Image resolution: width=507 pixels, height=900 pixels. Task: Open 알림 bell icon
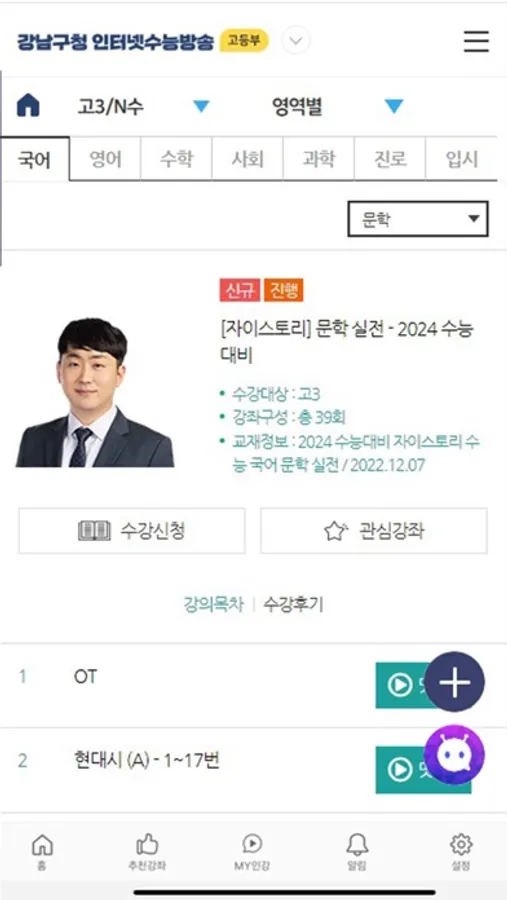coord(357,852)
